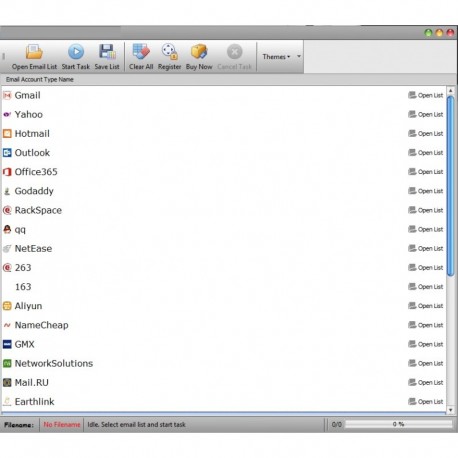Select the NetworkSolutions row icon

point(7,363)
